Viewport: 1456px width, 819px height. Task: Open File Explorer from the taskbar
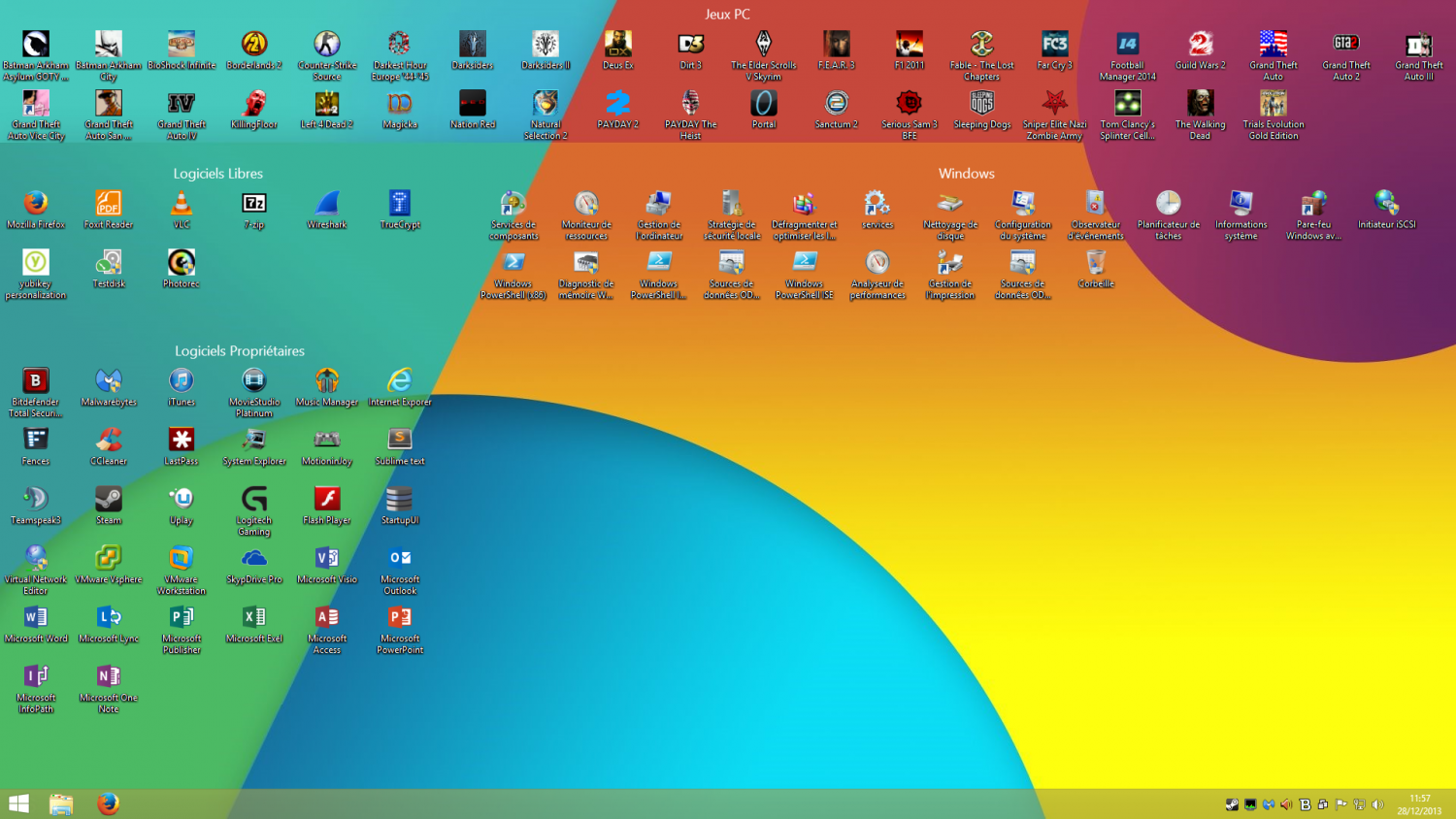click(x=61, y=803)
